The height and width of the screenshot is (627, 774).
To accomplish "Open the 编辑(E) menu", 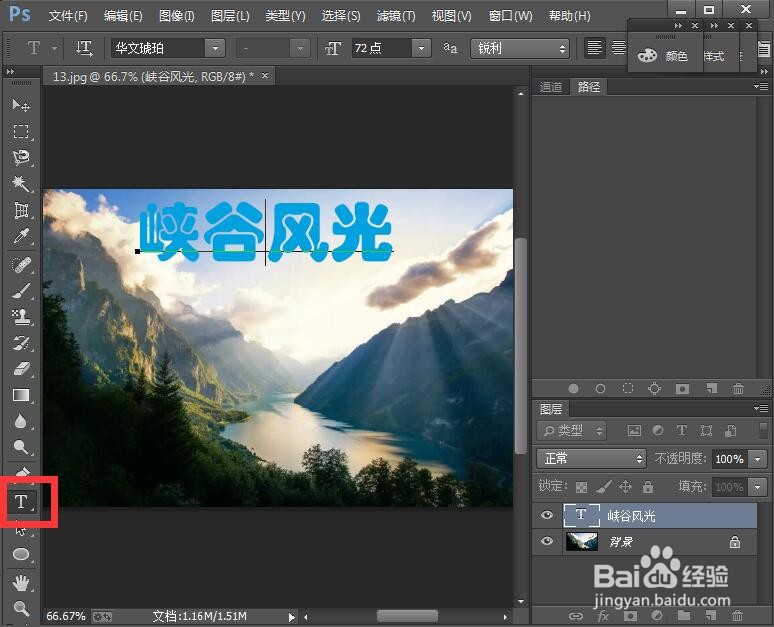I will [x=123, y=16].
